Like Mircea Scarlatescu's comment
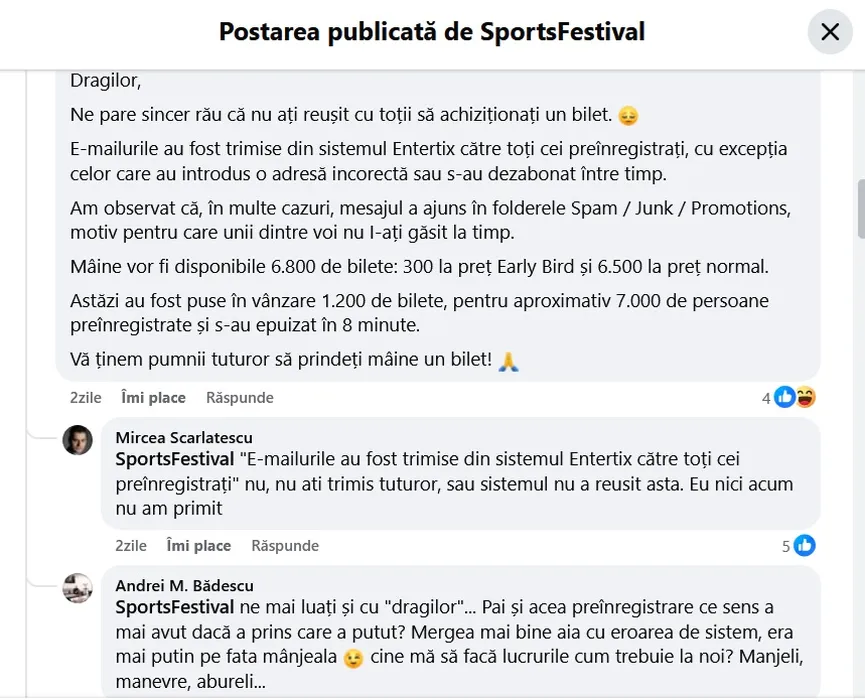The height and width of the screenshot is (700, 865). [x=198, y=546]
